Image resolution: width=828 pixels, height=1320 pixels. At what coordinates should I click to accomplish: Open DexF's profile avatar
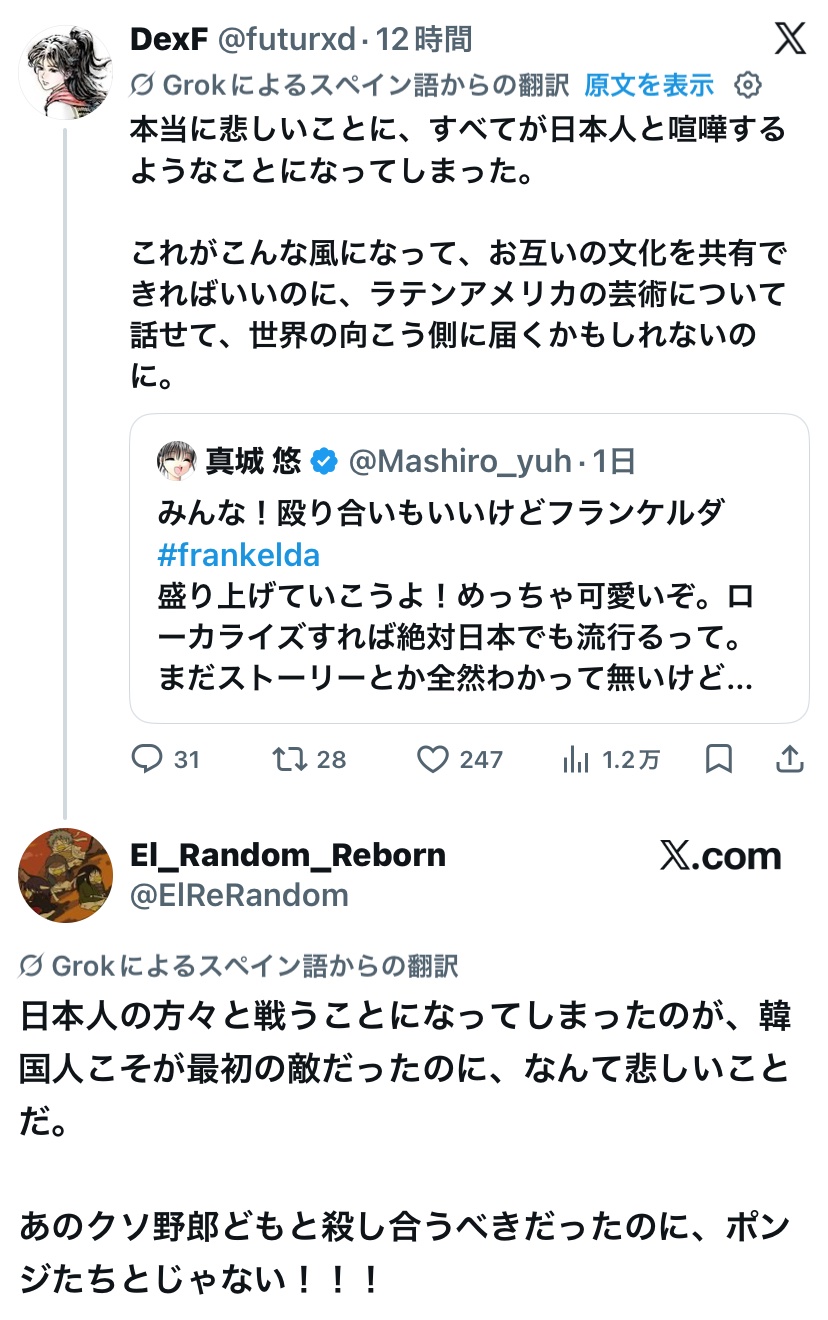pyautogui.click(x=66, y=73)
